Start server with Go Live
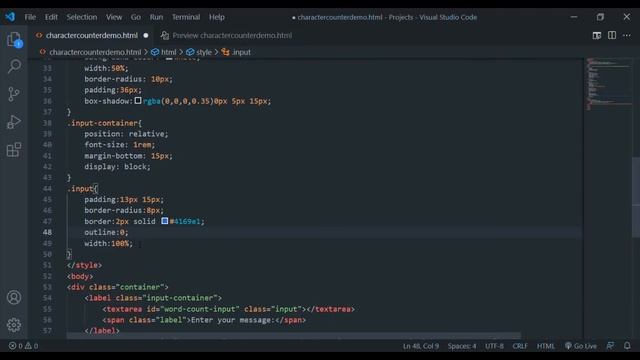 (581, 346)
